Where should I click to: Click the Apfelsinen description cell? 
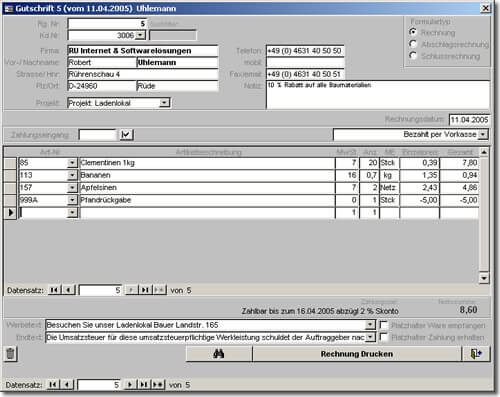(207, 188)
